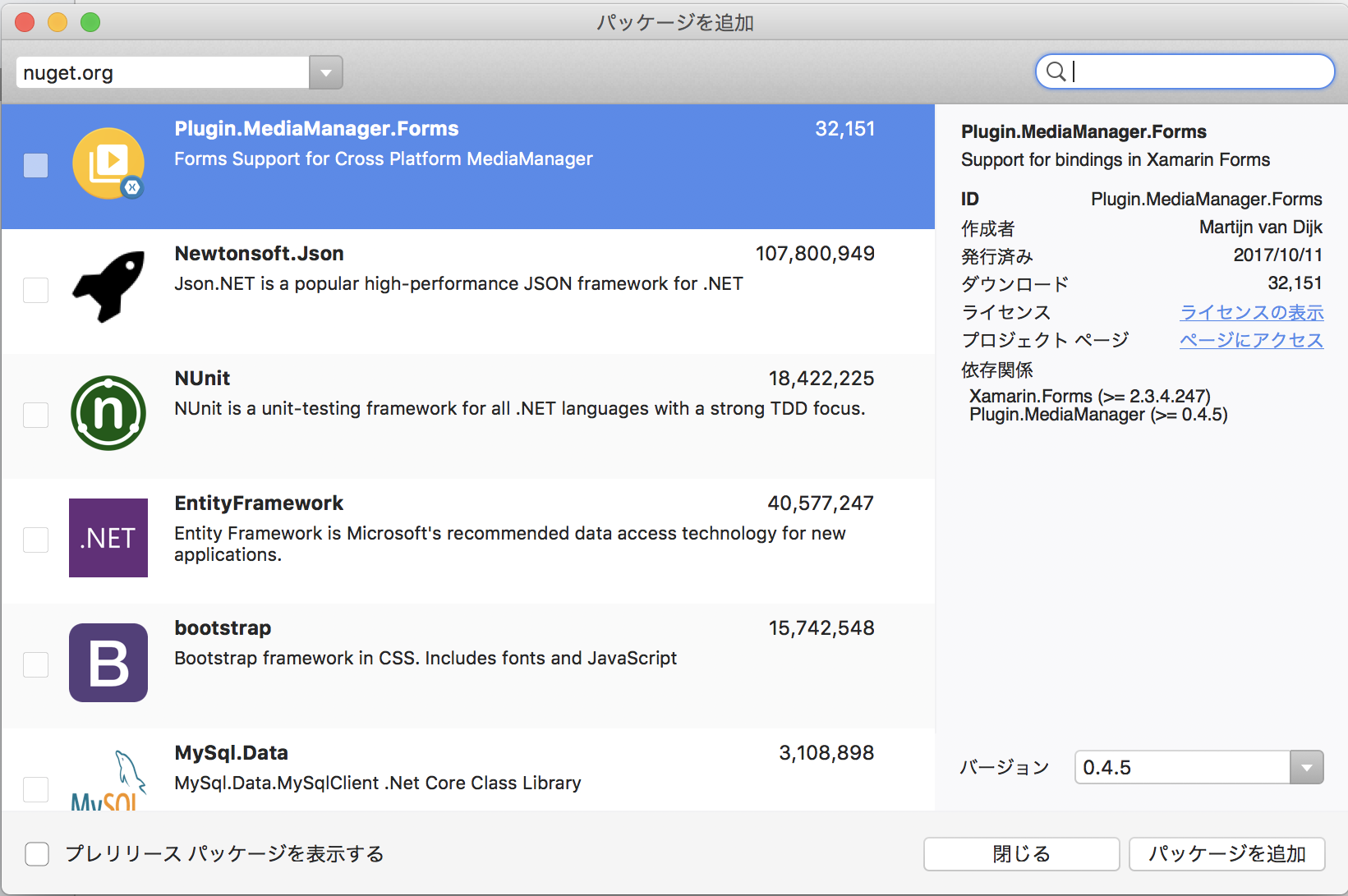The width and height of the screenshot is (1348, 896).
Task: Check the EntityFramework package checkbox
Action: click(x=36, y=540)
